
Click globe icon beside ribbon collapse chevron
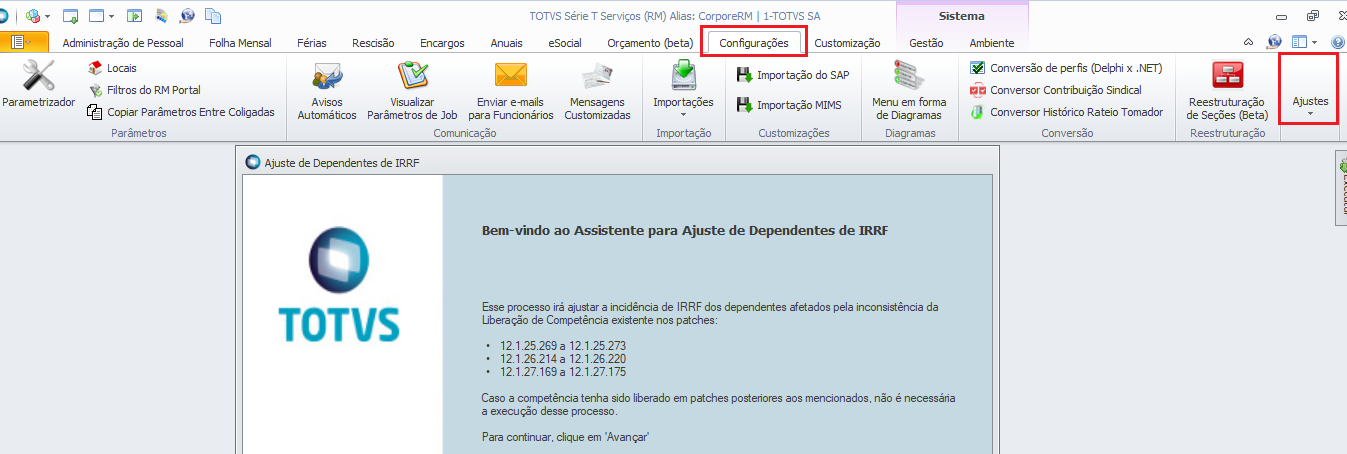point(1274,42)
